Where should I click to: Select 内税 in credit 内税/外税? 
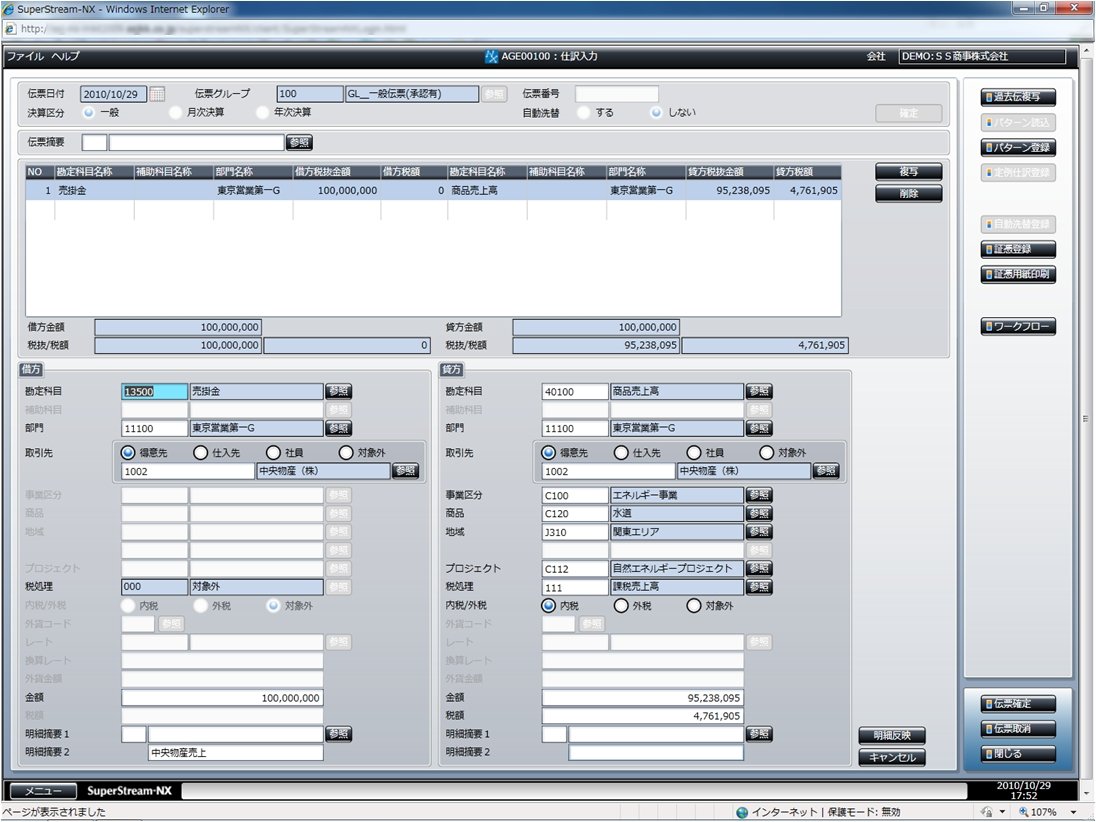coord(549,606)
